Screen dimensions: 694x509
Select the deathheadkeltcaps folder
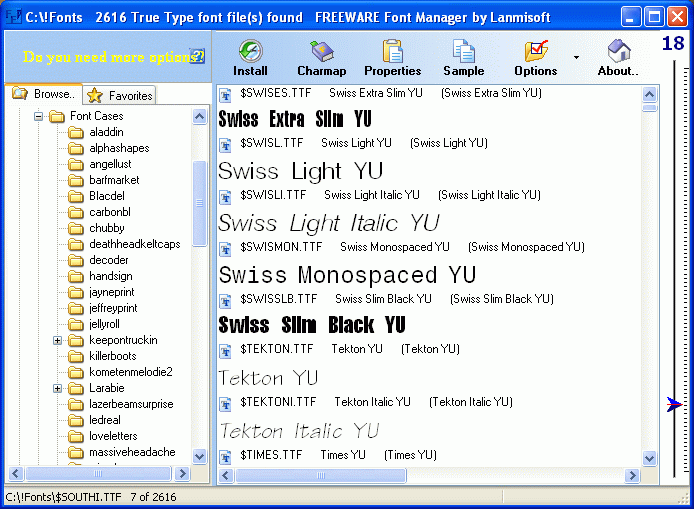(134, 244)
